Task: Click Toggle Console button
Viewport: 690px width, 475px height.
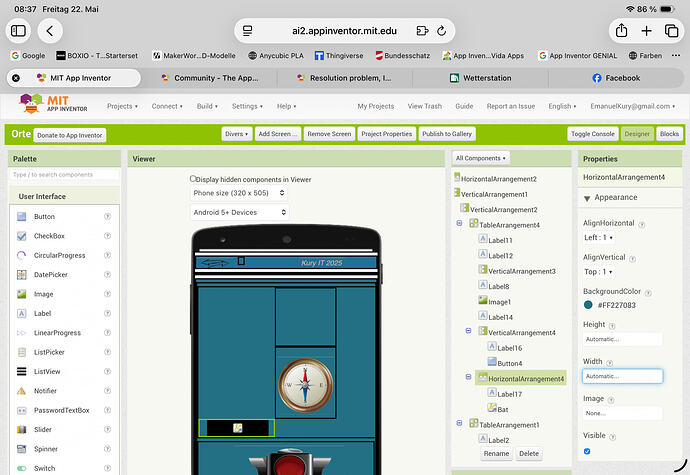Action: pos(593,134)
